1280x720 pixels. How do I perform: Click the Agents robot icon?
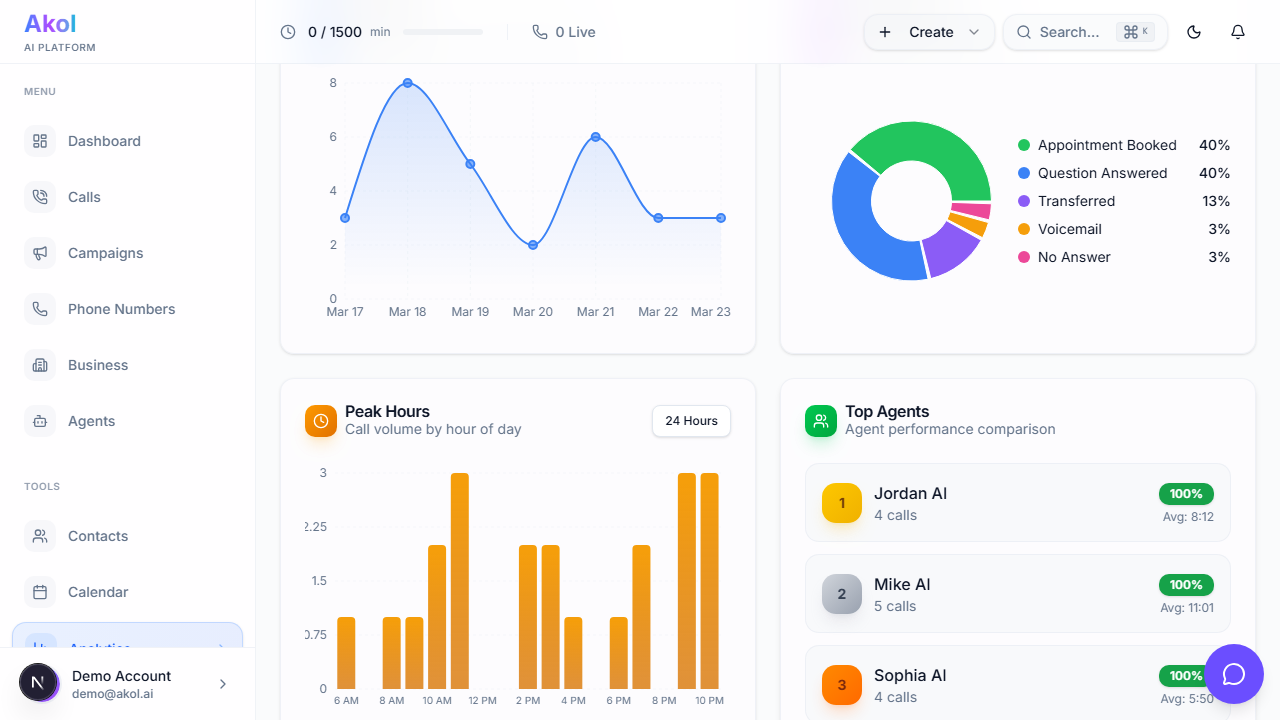(40, 421)
